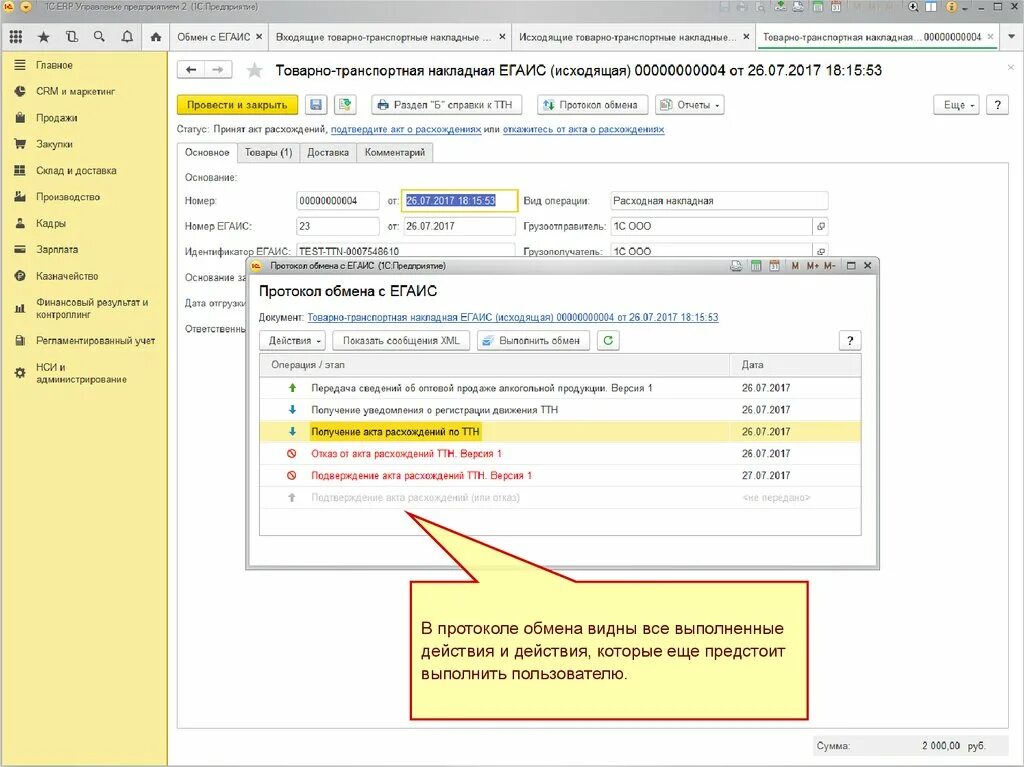This screenshot has width=1024, height=767.
Task: Open Финансовый результат и контроллинг section
Action: pos(92,308)
